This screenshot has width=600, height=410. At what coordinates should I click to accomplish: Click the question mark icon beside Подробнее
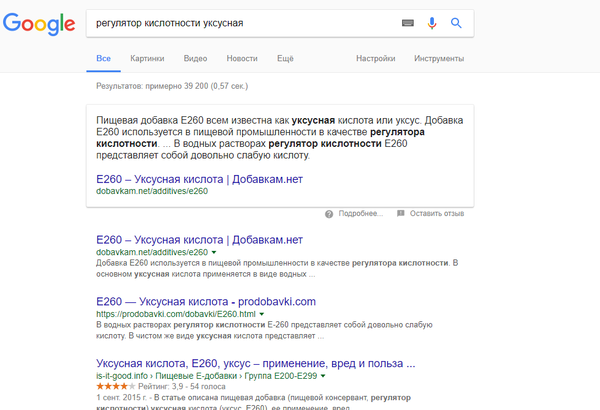[x=329, y=213]
